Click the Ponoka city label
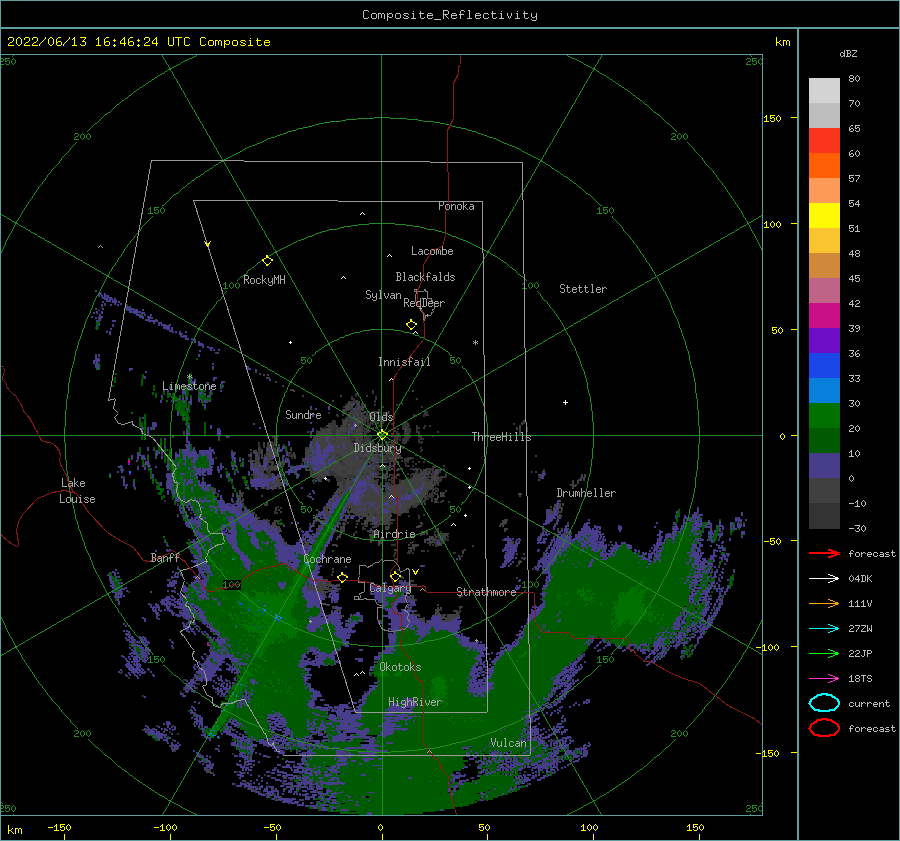Image resolution: width=900 pixels, height=841 pixels. [x=456, y=206]
